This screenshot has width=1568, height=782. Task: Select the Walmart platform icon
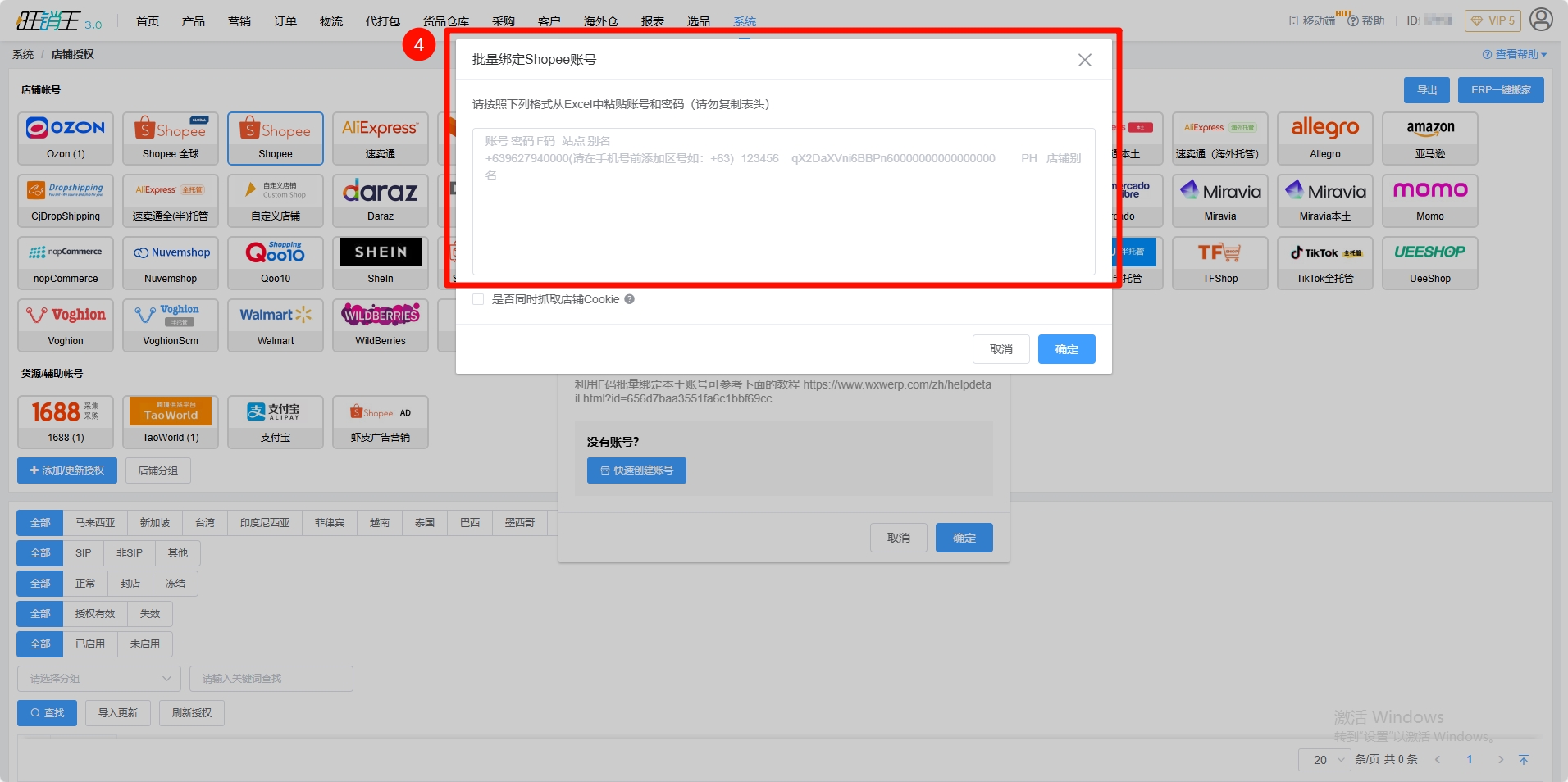pyautogui.click(x=275, y=325)
